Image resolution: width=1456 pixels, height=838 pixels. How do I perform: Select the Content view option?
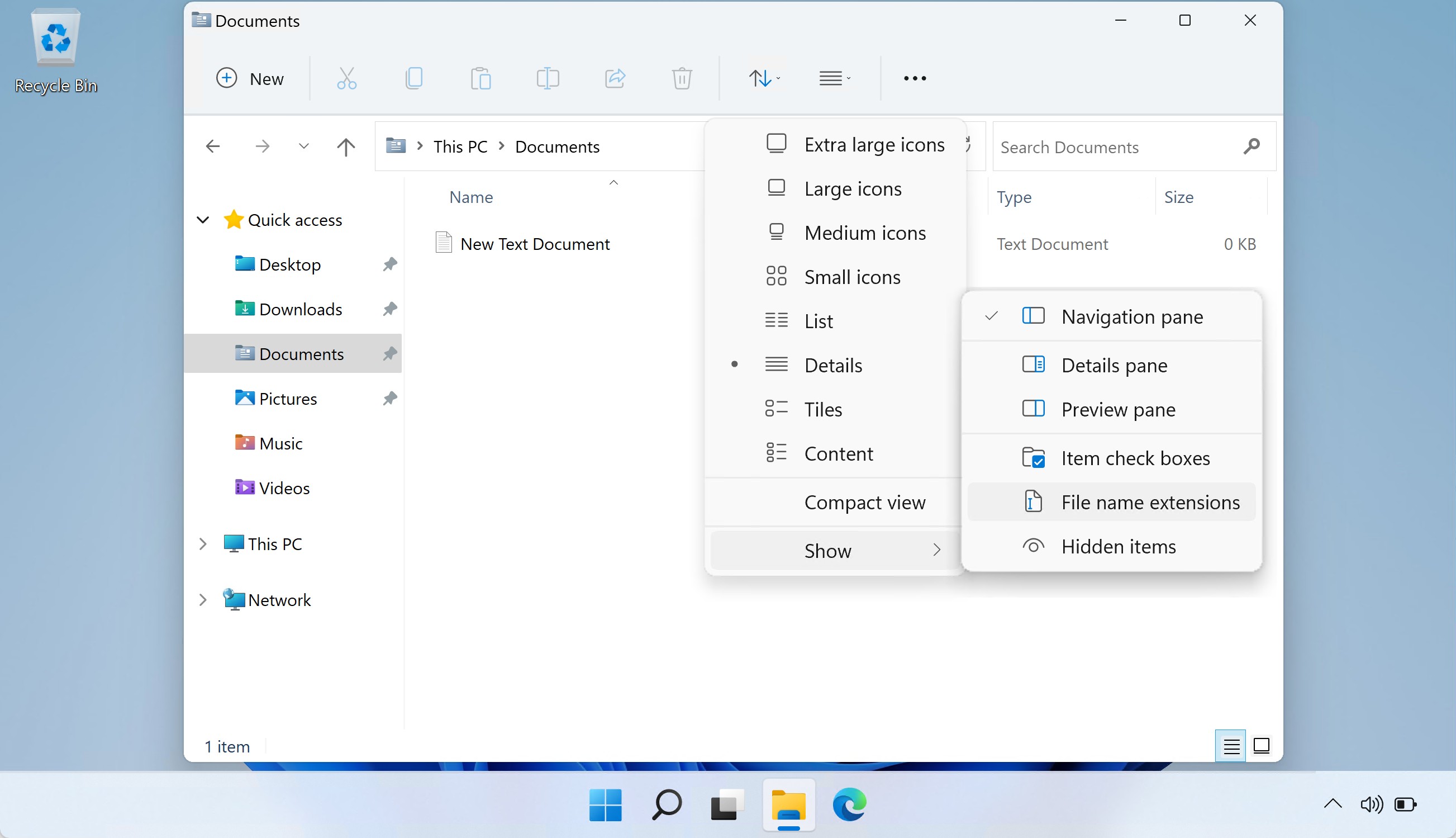838,453
